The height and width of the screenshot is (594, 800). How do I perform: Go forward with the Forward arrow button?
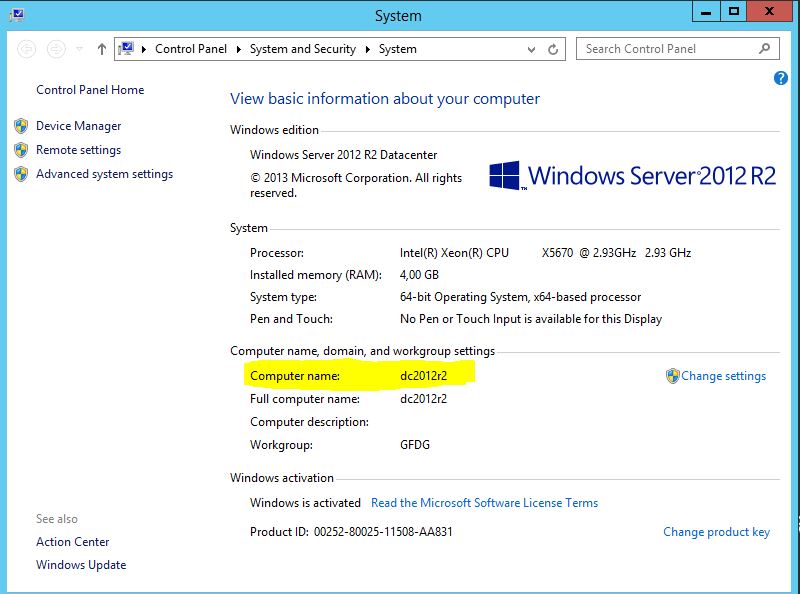56,49
